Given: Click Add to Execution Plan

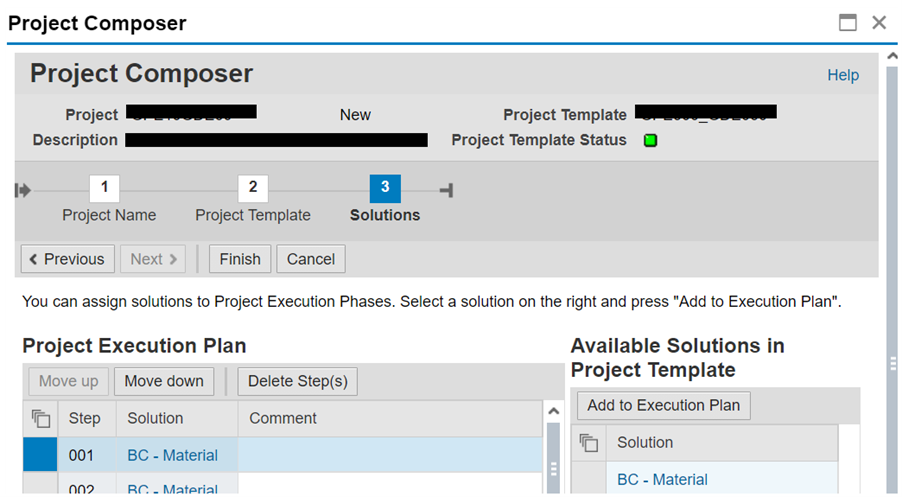Looking at the screenshot, I should pyautogui.click(x=663, y=405).
